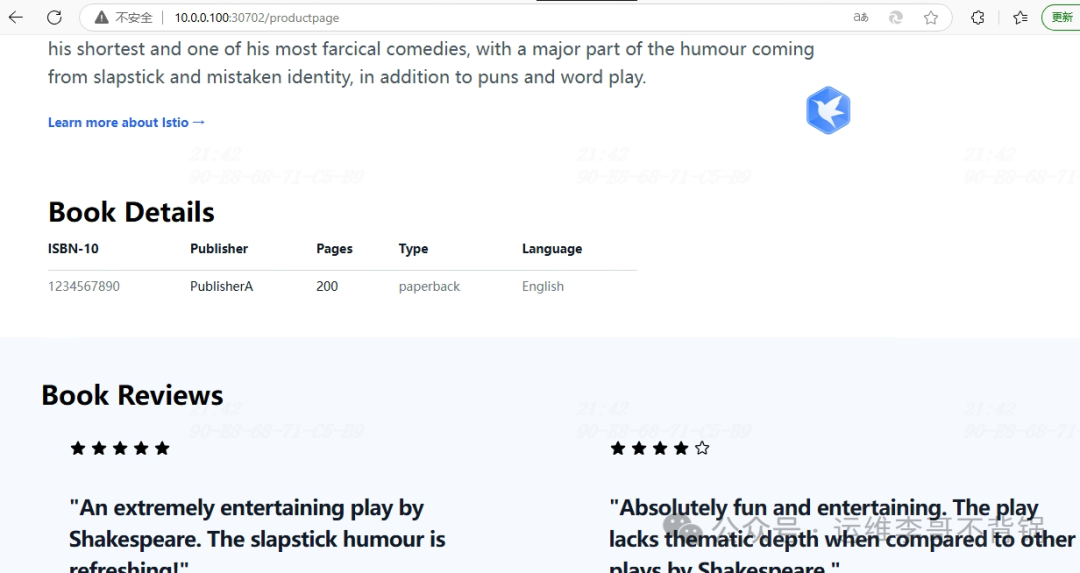Screen dimensions: 1080x573
Task: Click the Book Reviews heading
Action: pyautogui.click(x=132, y=395)
